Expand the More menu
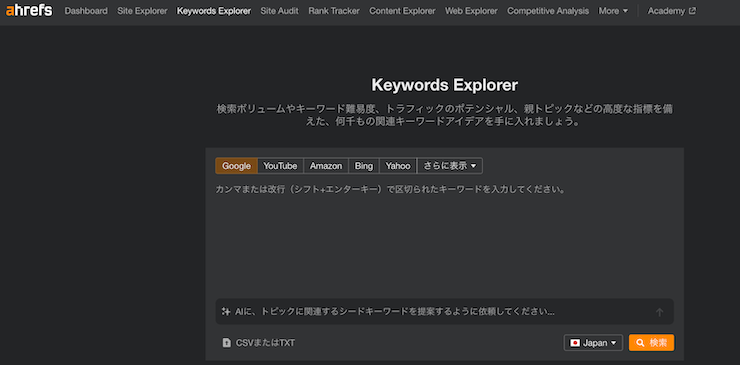 click(x=613, y=11)
